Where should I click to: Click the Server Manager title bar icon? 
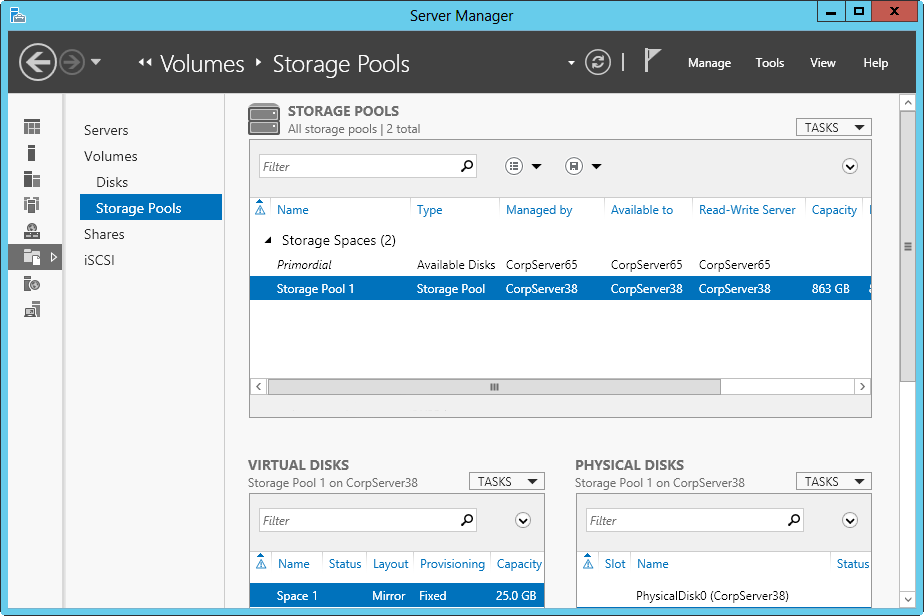(18, 15)
